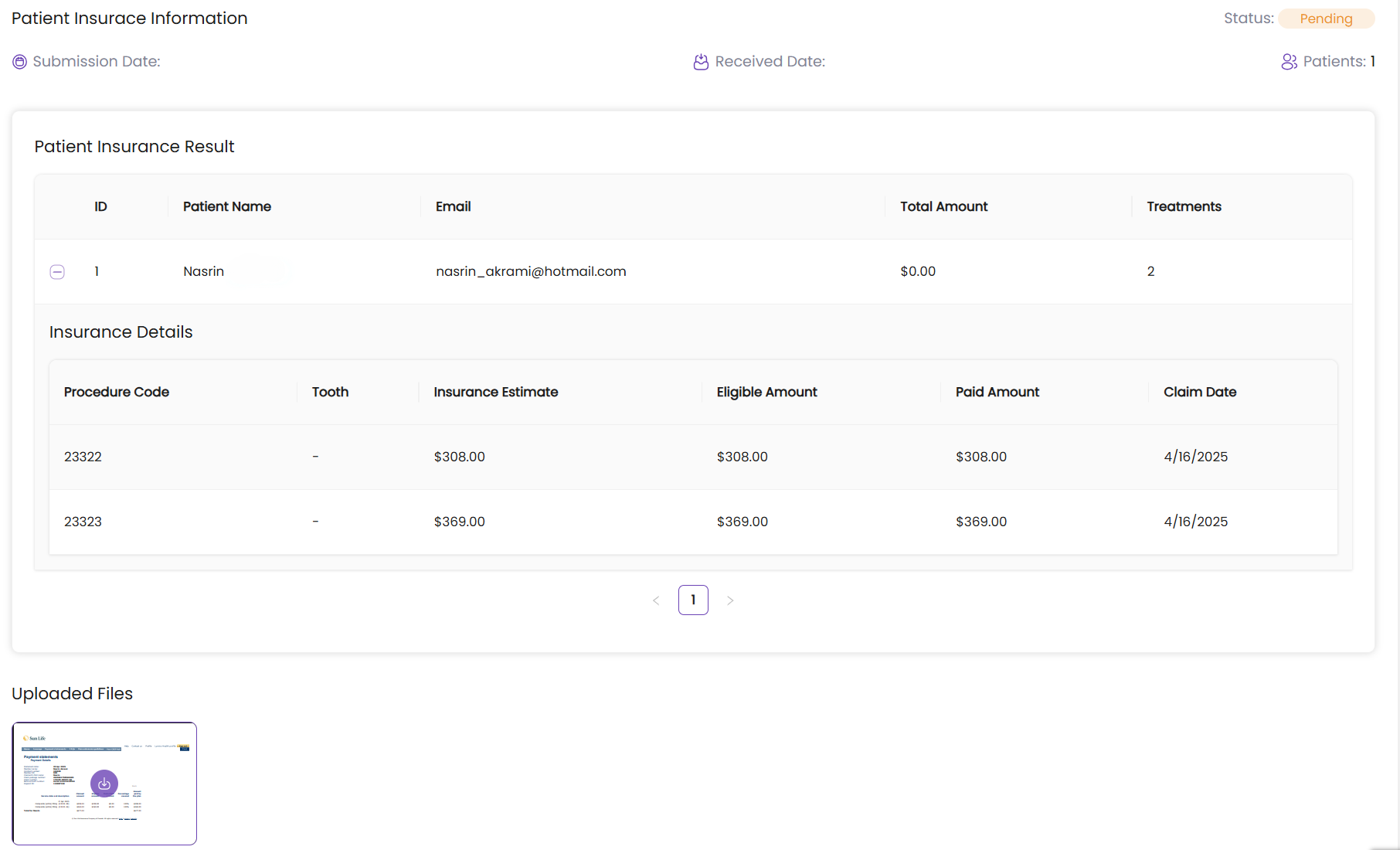Click the Patients people icon

[x=1290, y=62]
